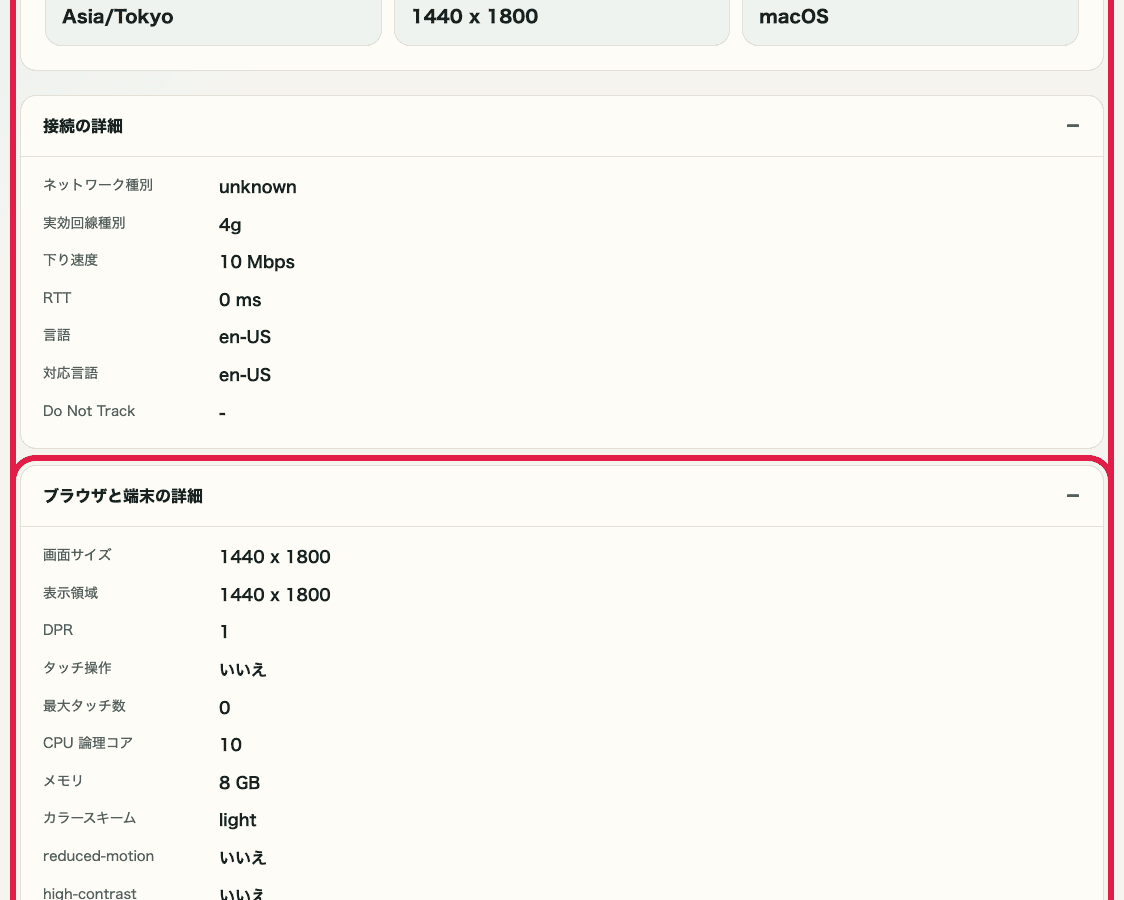The height and width of the screenshot is (900, 1124).
Task: Click the en-US language value
Action: [244, 337]
